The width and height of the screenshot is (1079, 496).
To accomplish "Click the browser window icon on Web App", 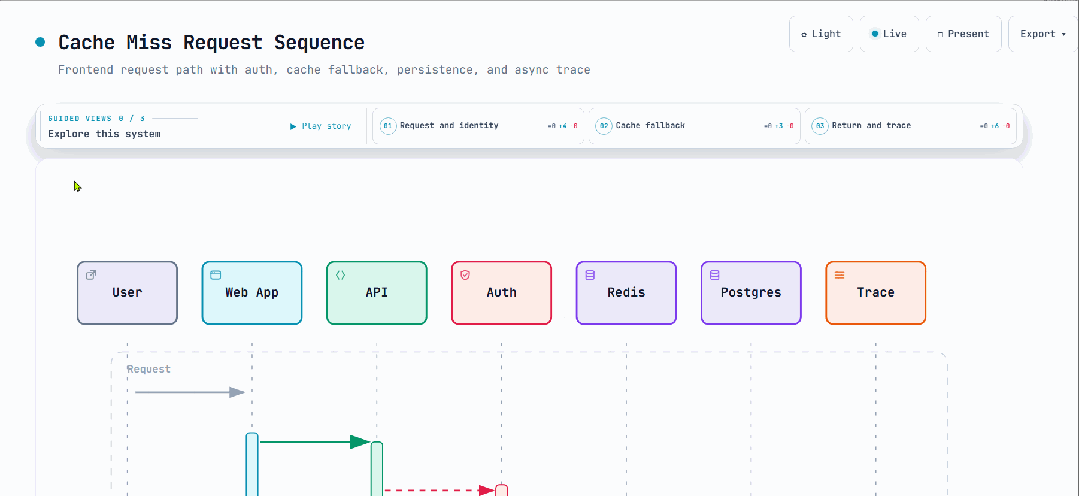I will pyautogui.click(x=215, y=275).
